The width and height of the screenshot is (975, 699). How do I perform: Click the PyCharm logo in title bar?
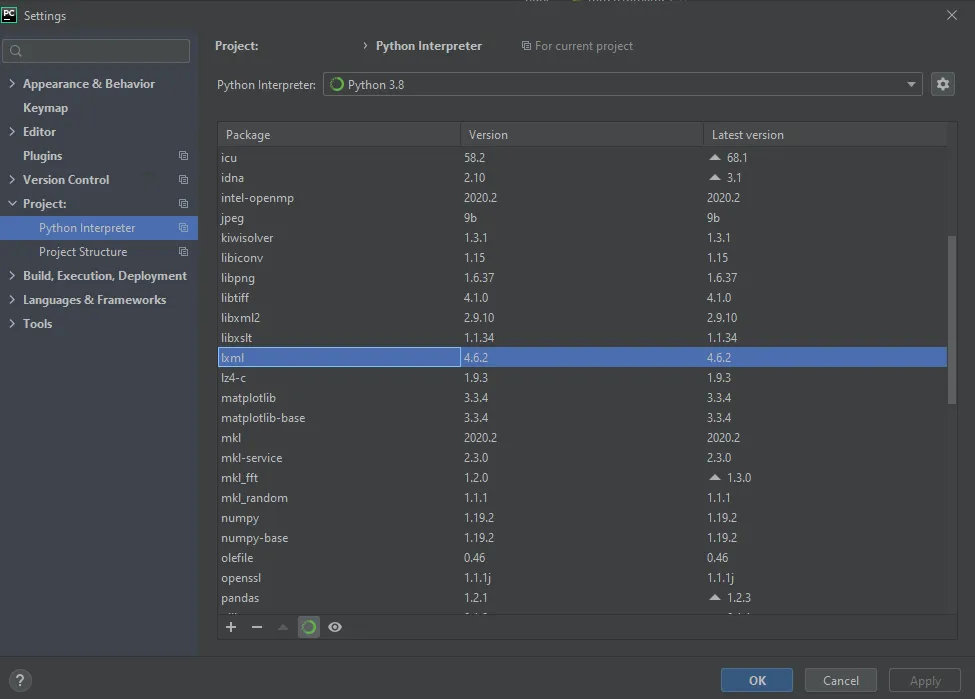tap(9, 15)
